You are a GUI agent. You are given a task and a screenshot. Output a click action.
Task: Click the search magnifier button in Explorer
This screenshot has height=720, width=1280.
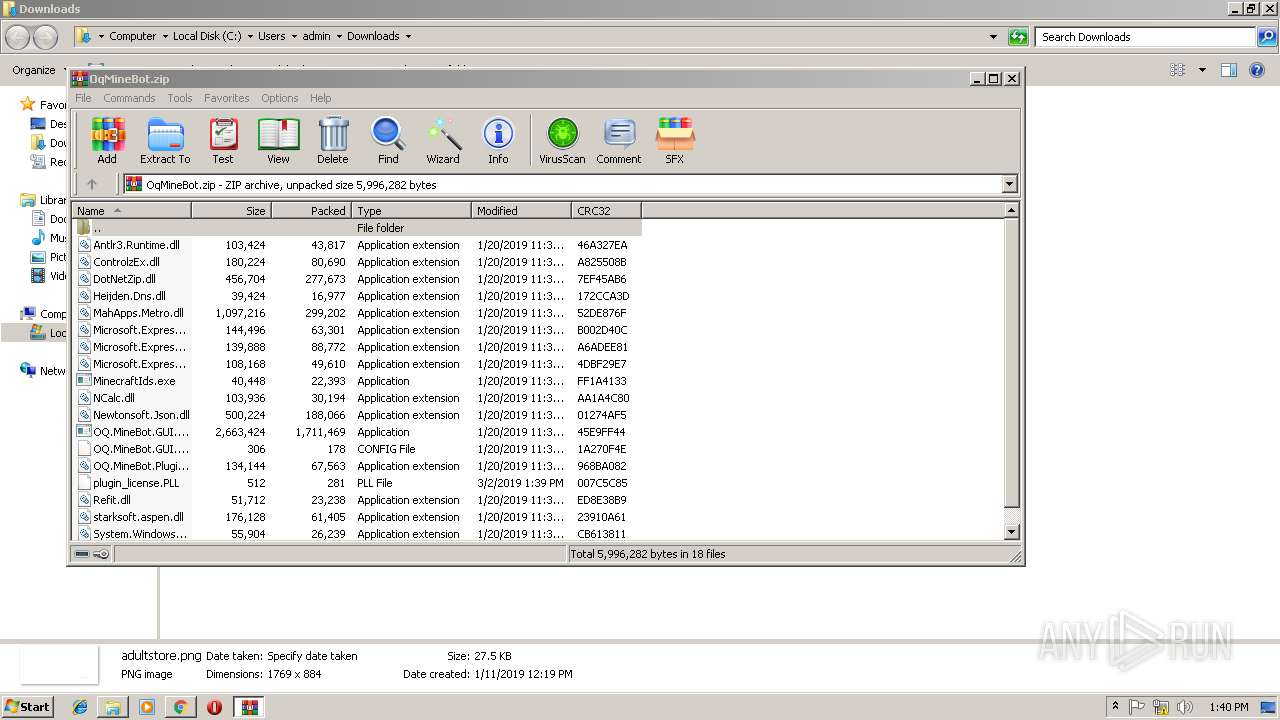pos(1267,37)
